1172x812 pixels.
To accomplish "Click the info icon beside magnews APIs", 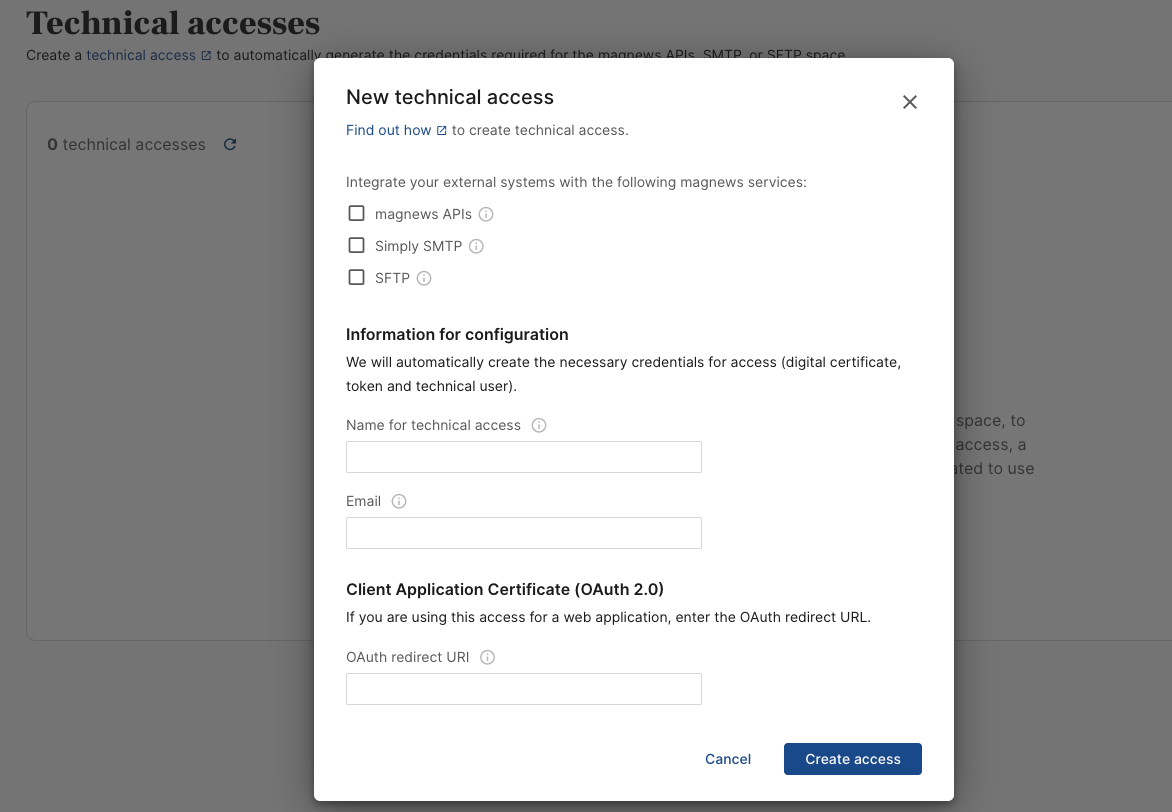I will click(x=486, y=214).
